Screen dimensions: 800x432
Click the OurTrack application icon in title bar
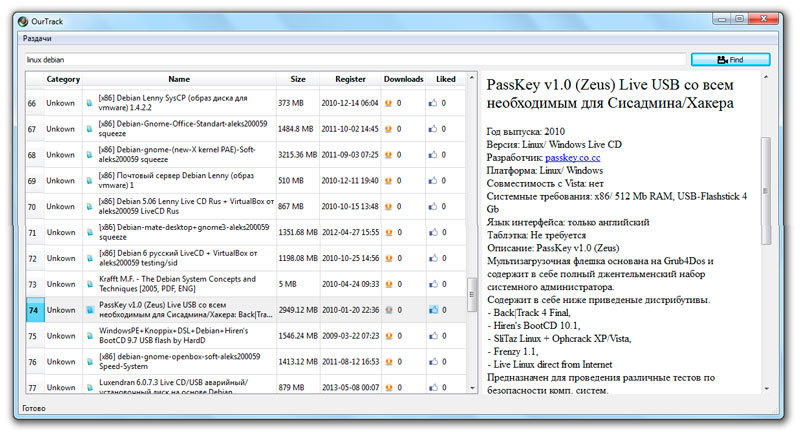(23, 21)
